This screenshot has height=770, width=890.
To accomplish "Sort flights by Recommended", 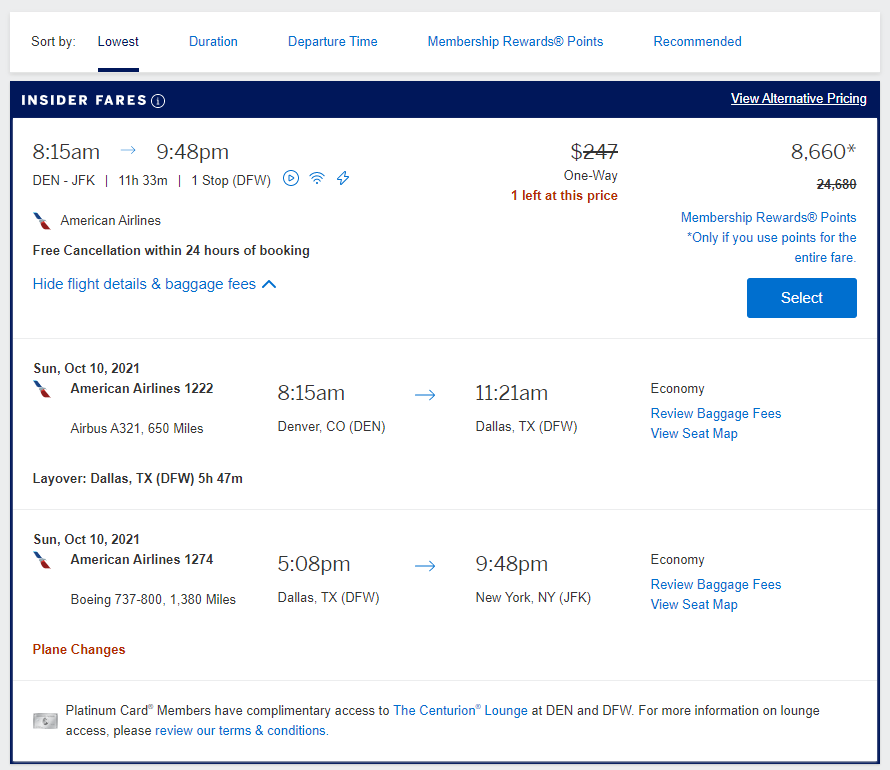I will tap(697, 42).
